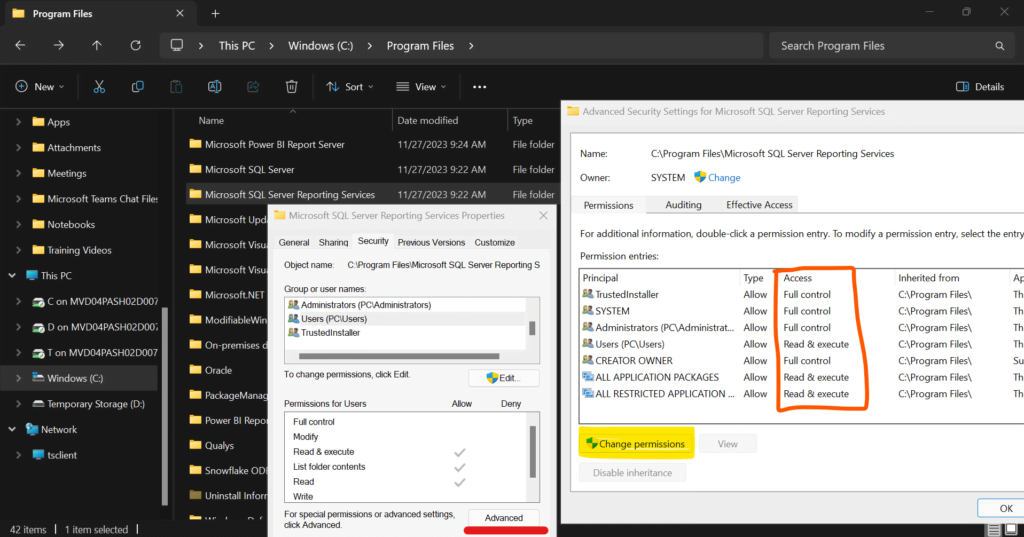The height and width of the screenshot is (537, 1024).
Task: Collapse the This PC tree node
Action: coord(12,276)
